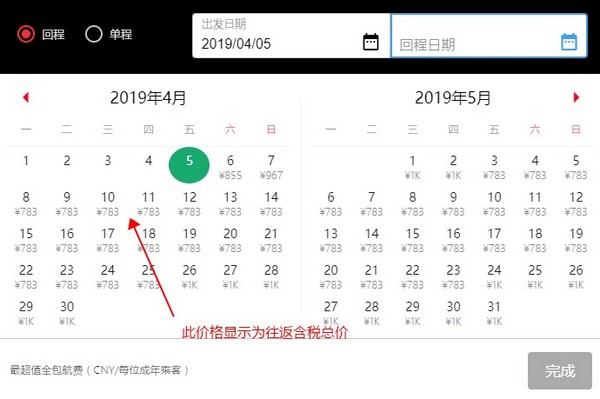Image resolution: width=600 pixels, height=399 pixels.
Task: Select April 24 in the calendar
Action: pyautogui.click(x=108, y=277)
